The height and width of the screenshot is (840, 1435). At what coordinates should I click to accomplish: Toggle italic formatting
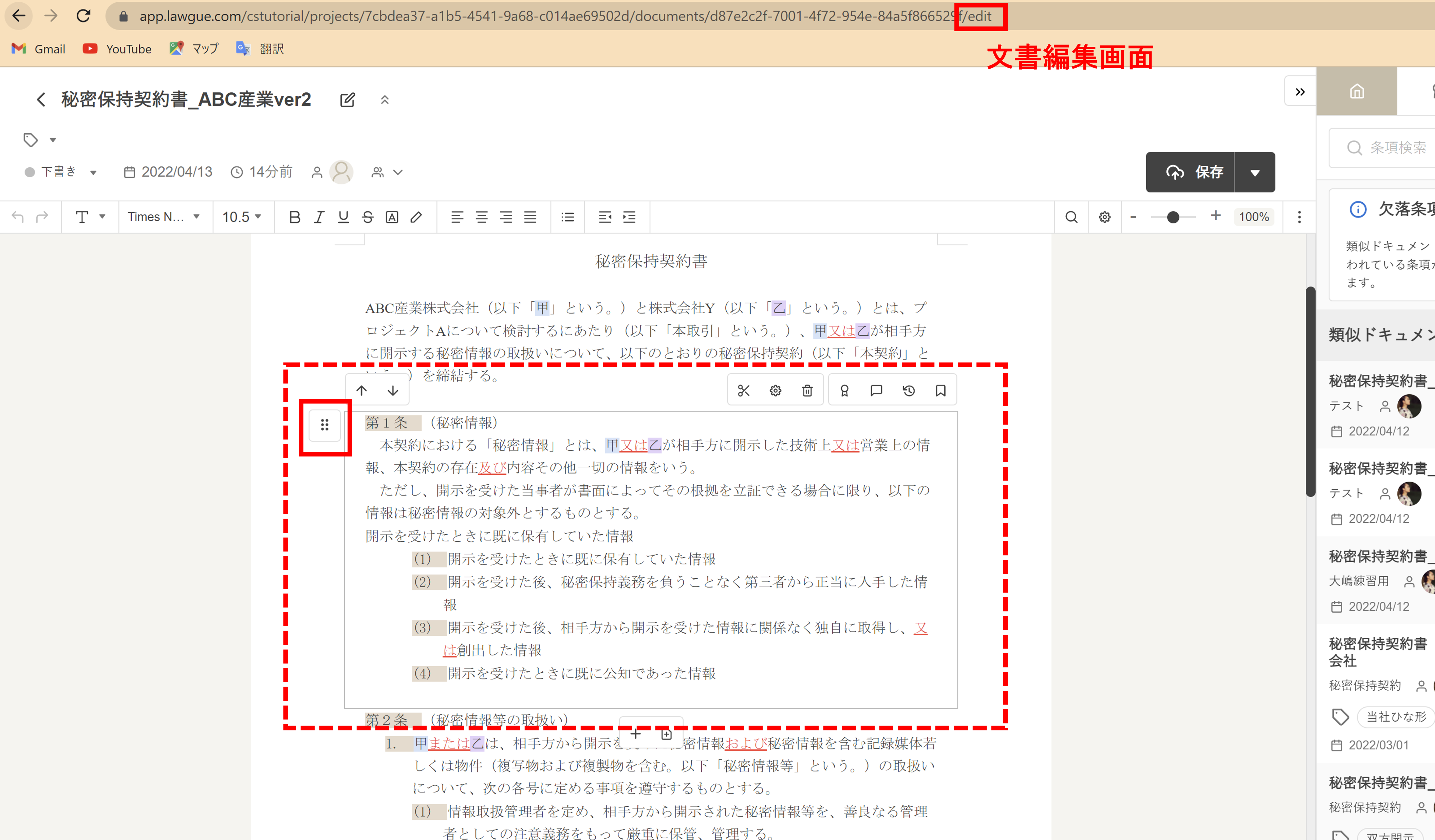point(319,217)
